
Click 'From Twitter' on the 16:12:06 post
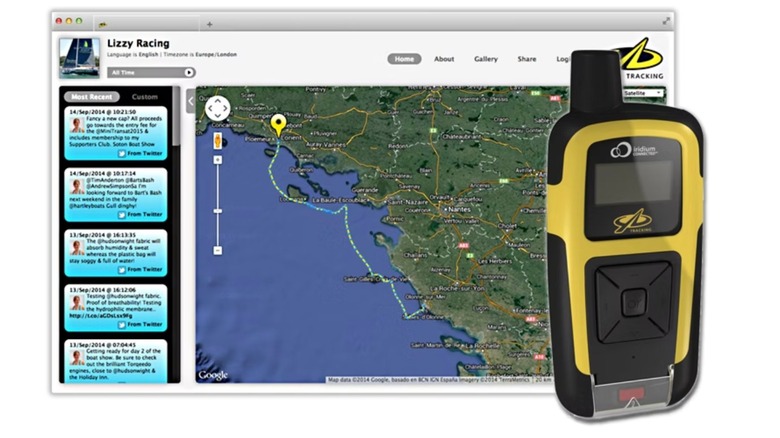pyautogui.click(x=145, y=325)
